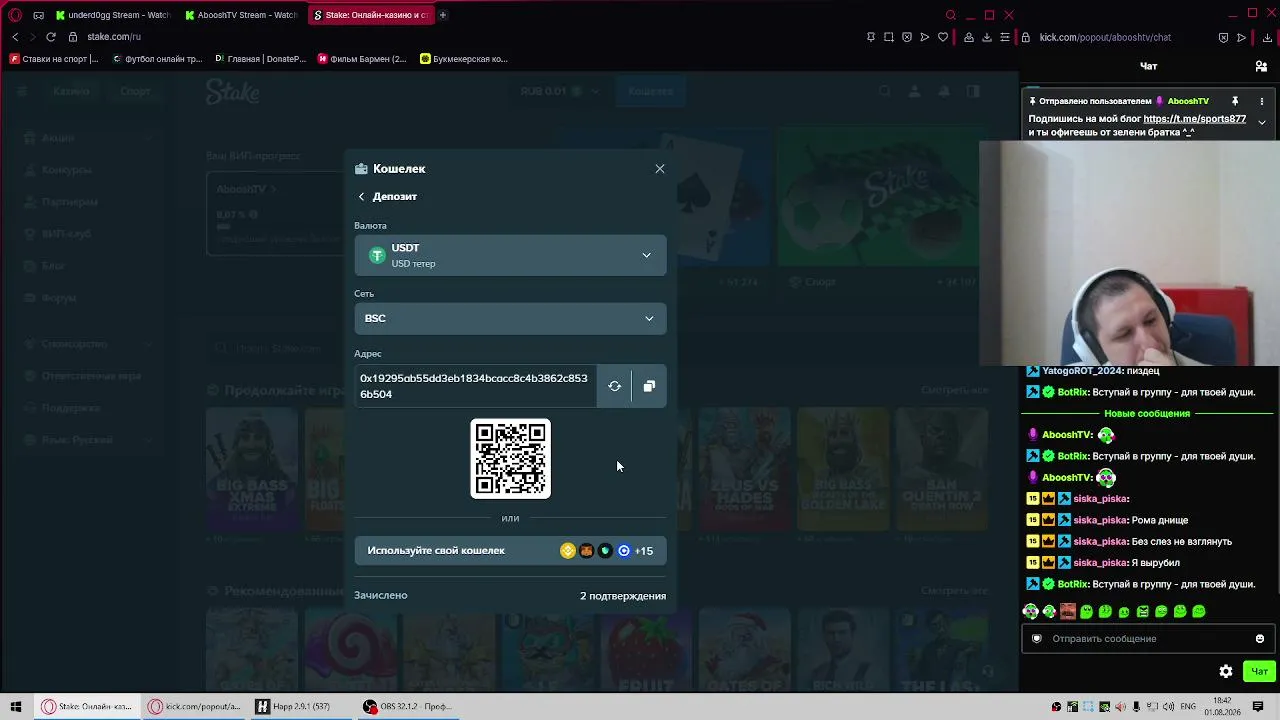The image size is (1280, 720).
Task: Close the Кошелек wallet dialog
Action: click(660, 169)
